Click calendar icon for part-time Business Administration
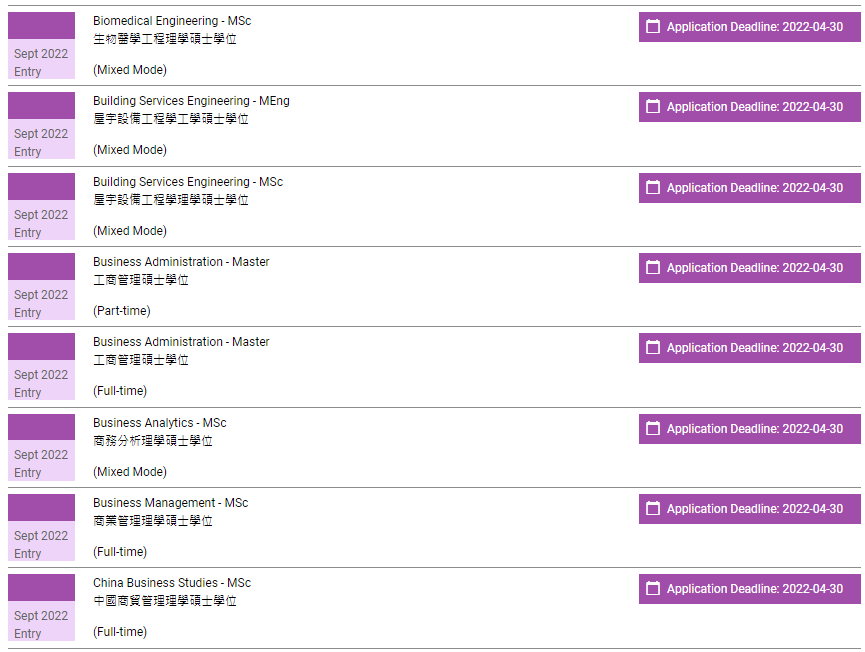This screenshot has width=865, height=652. (653, 268)
